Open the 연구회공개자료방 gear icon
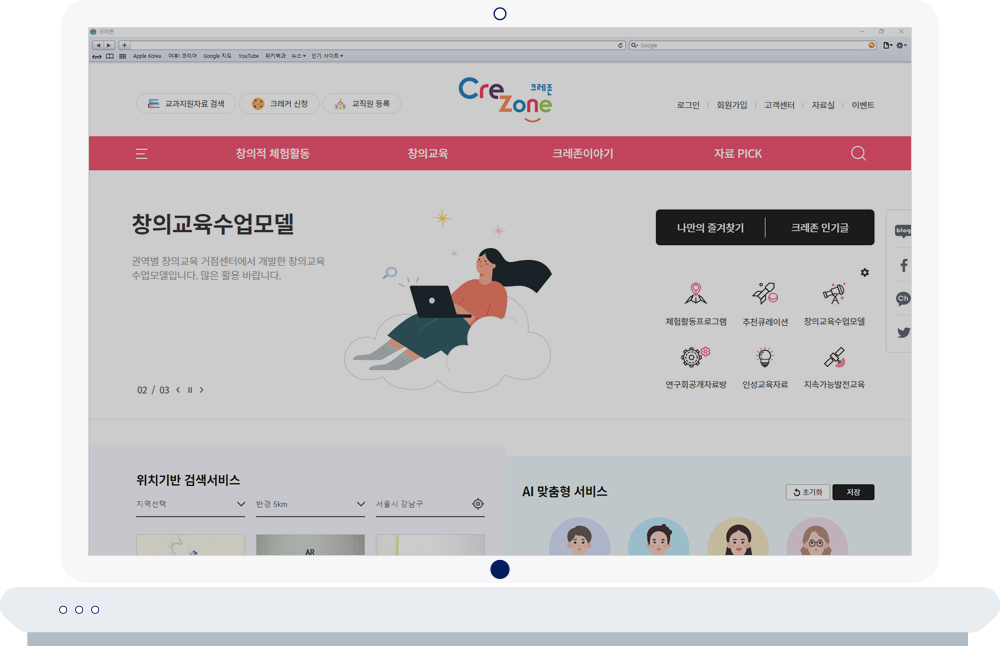Viewport: 1000px width, 646px height. click(696, 357)
